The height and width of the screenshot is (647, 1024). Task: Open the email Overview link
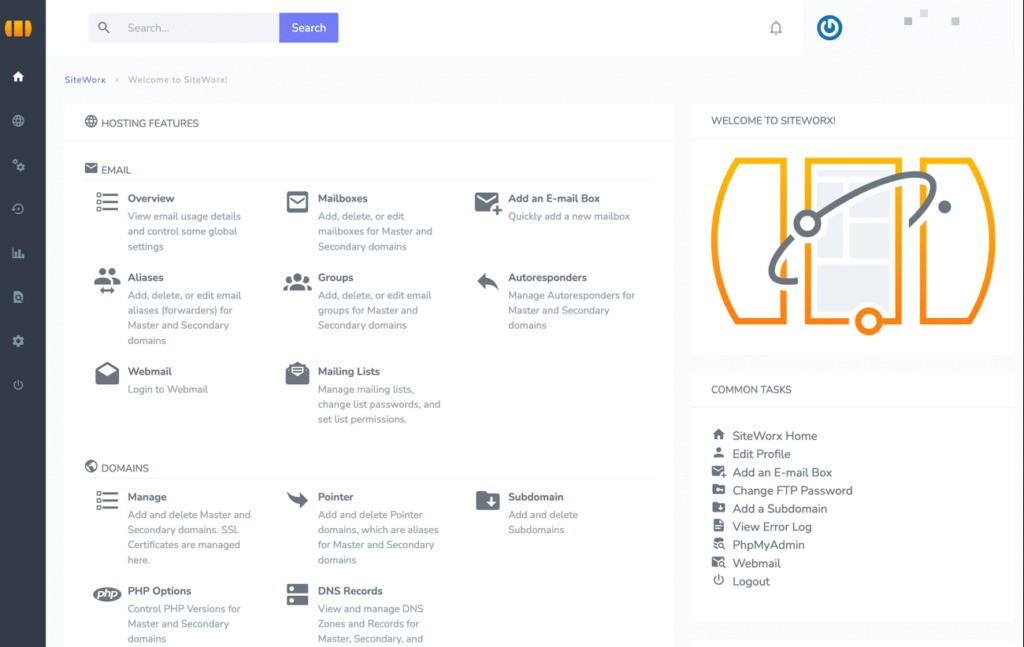[x=151, y=198]
